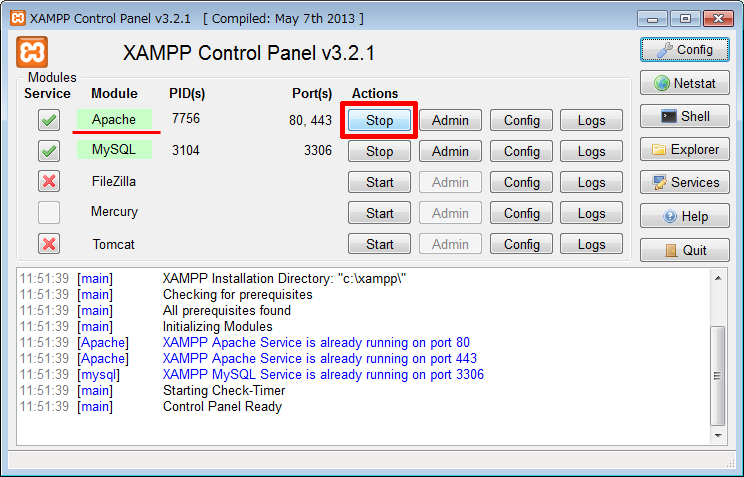This screenshot has height=477, width=744.
Task: Click the 'XAMPP Installation Directory' log line
Action: 284,279
